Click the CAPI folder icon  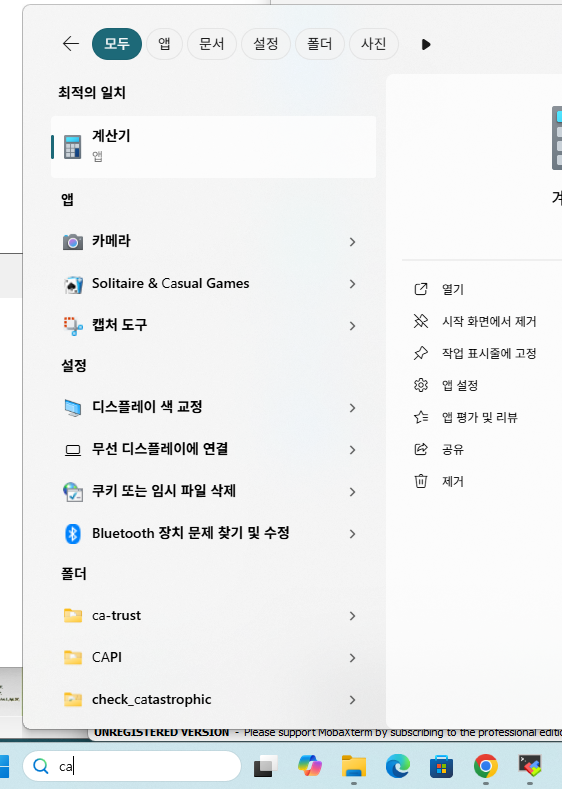click(x=73, y=657)
